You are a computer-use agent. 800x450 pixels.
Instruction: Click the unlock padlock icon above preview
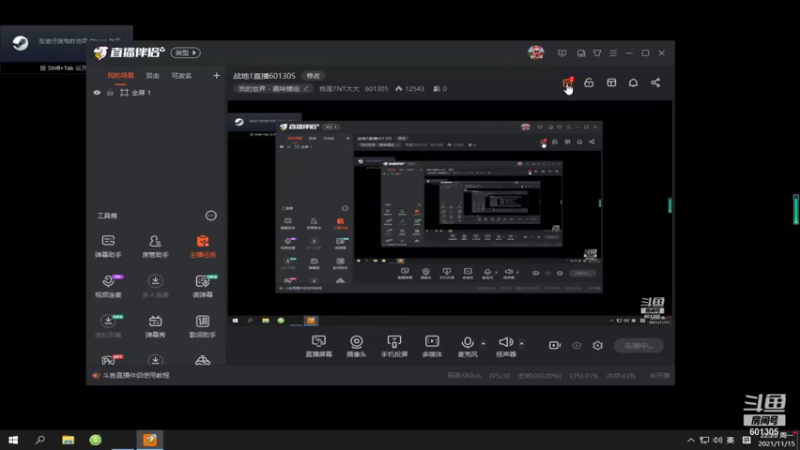coord(589,83)
